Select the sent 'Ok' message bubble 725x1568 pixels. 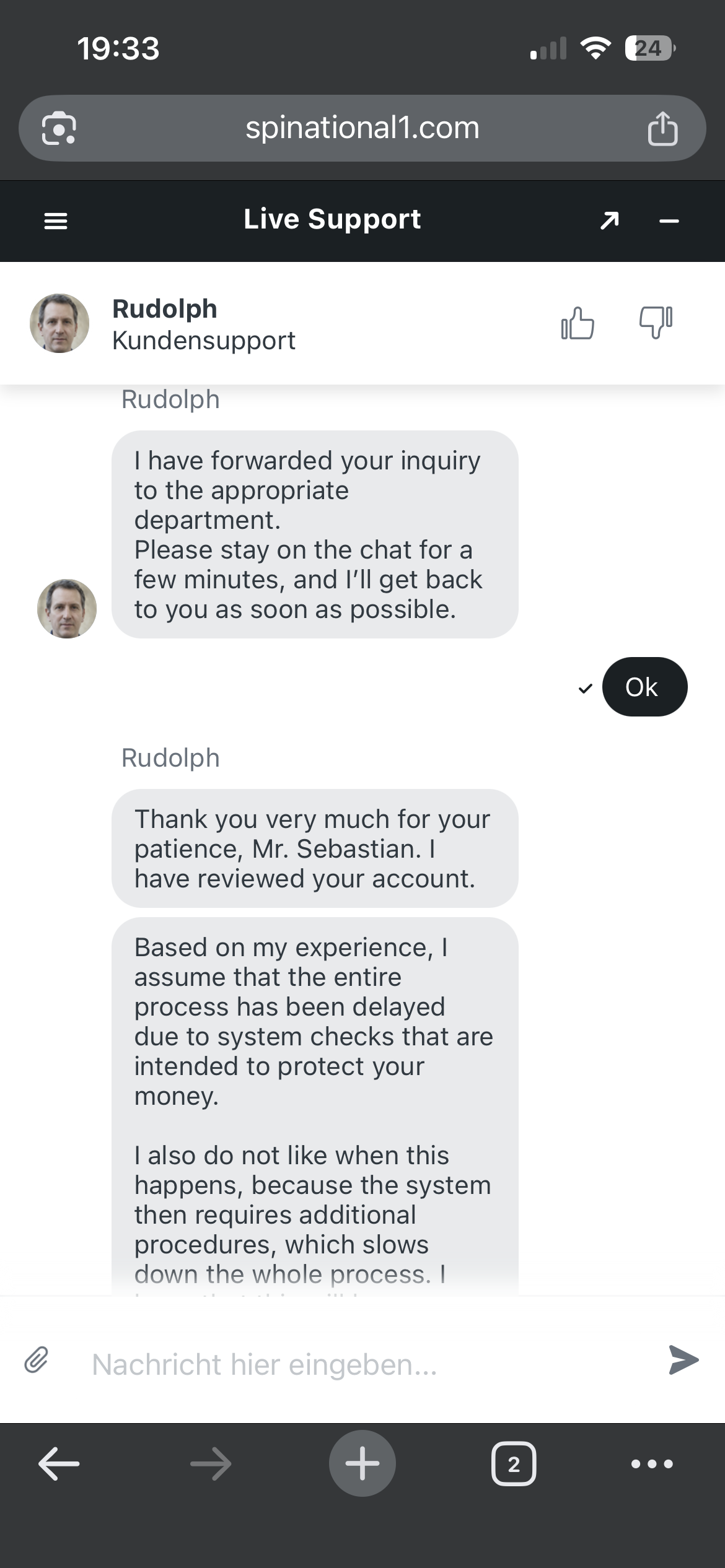pyautogui.click(x=644, y=687)
